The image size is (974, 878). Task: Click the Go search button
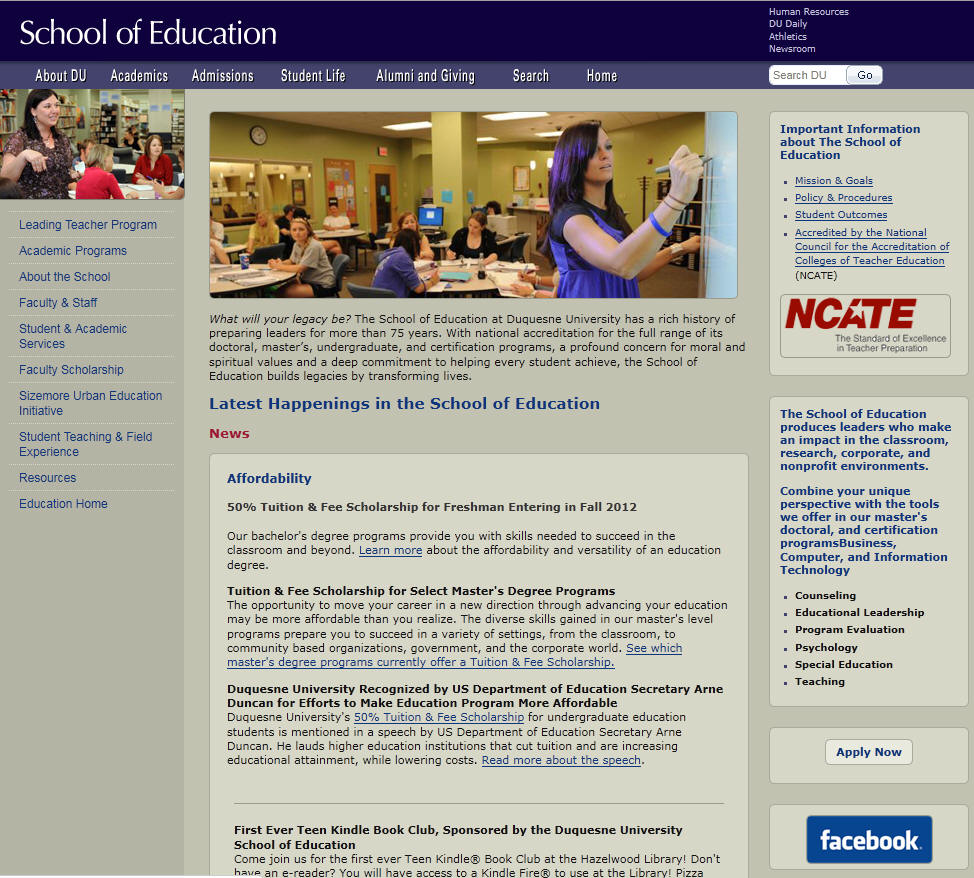point(865,75)
